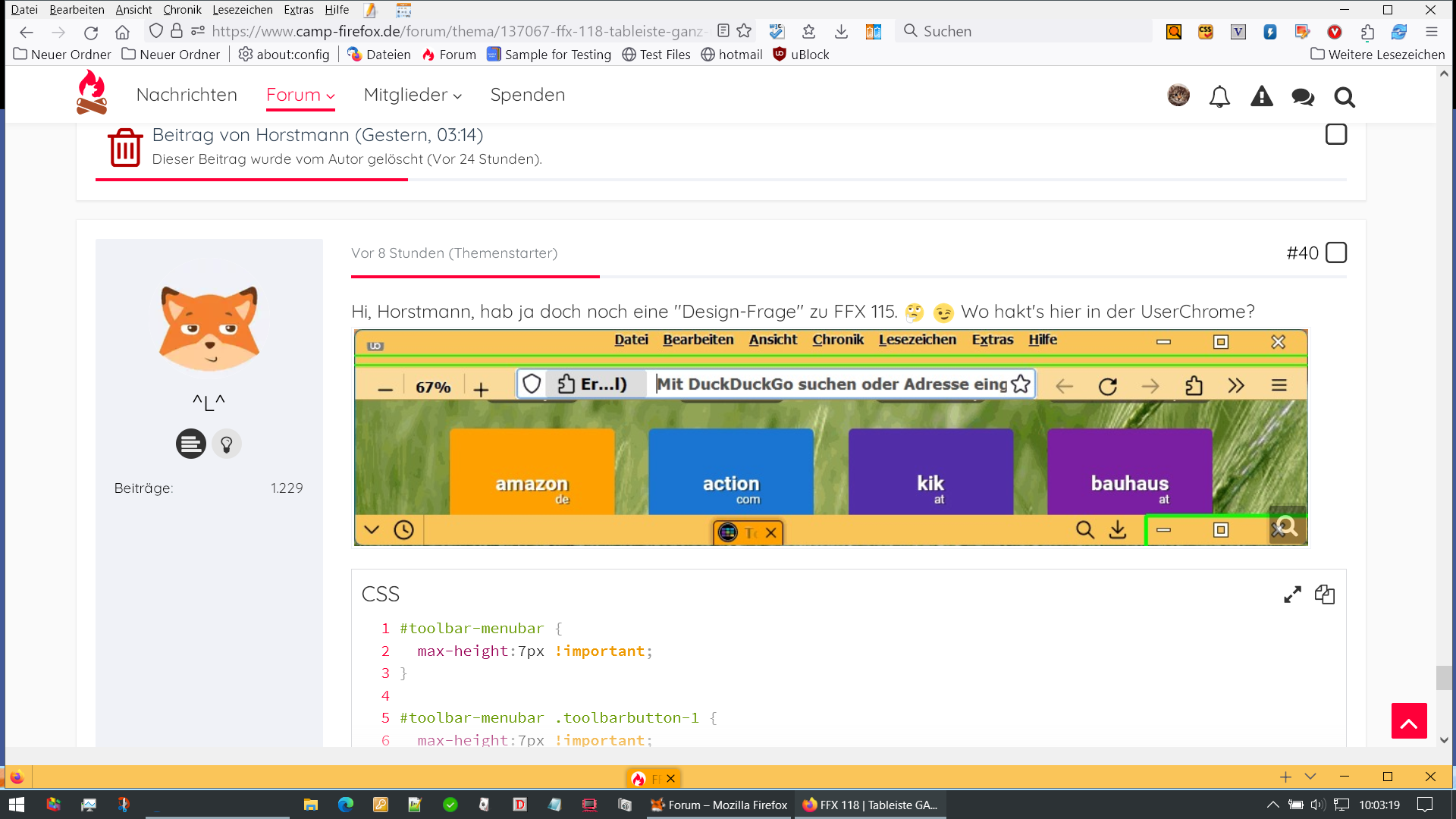
Task: Open the Extras menu
Action: pyautogui.click(x=298, y=10)
